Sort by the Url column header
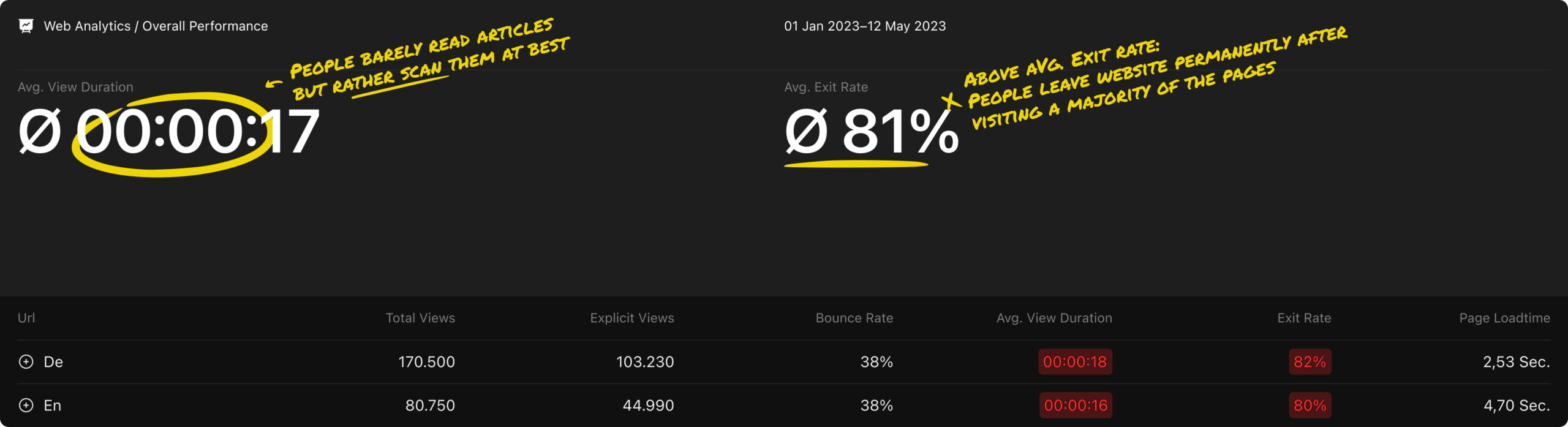 tap(26, 318)
